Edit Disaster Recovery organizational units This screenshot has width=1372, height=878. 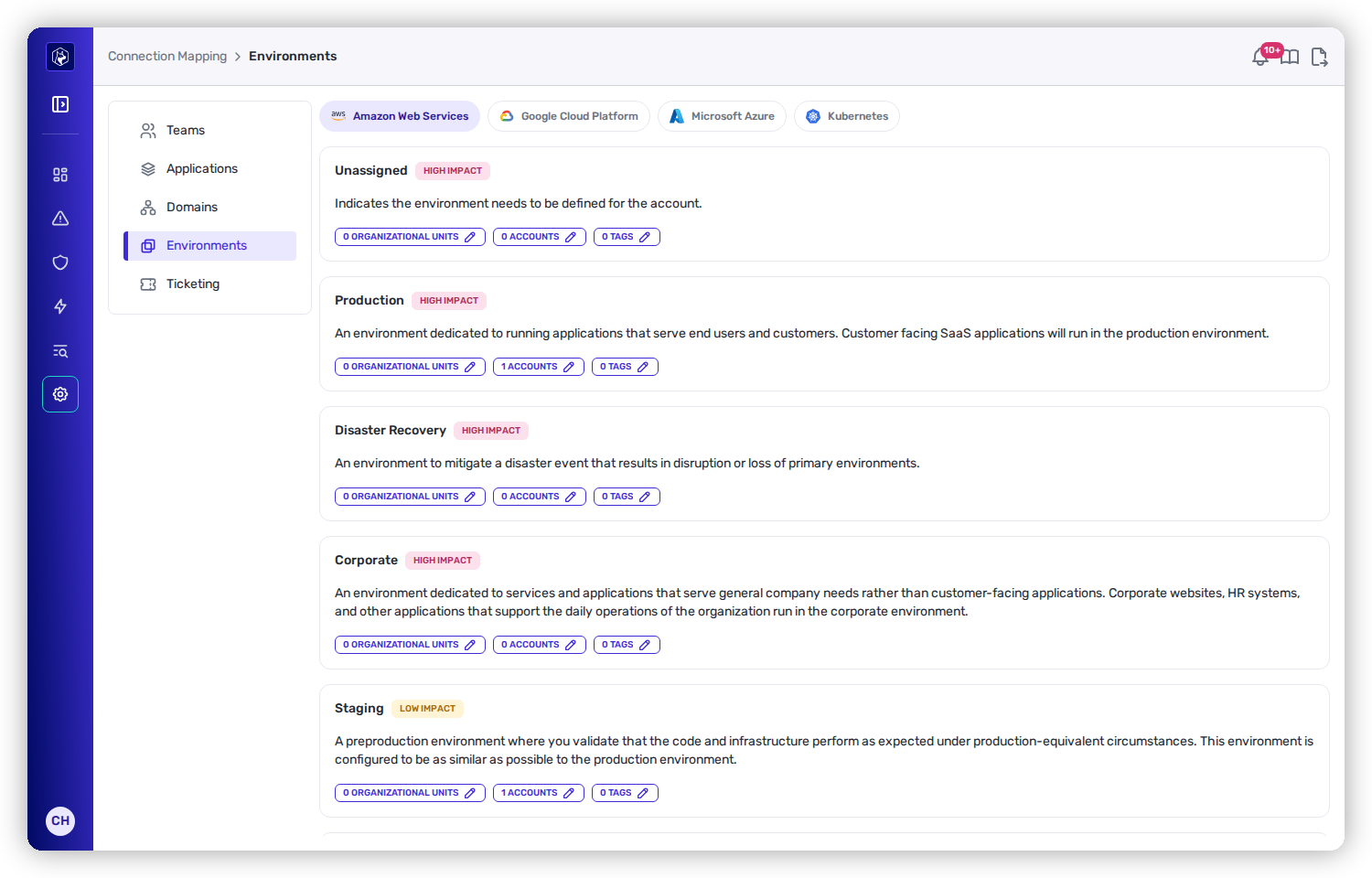[x=410, y=497]
